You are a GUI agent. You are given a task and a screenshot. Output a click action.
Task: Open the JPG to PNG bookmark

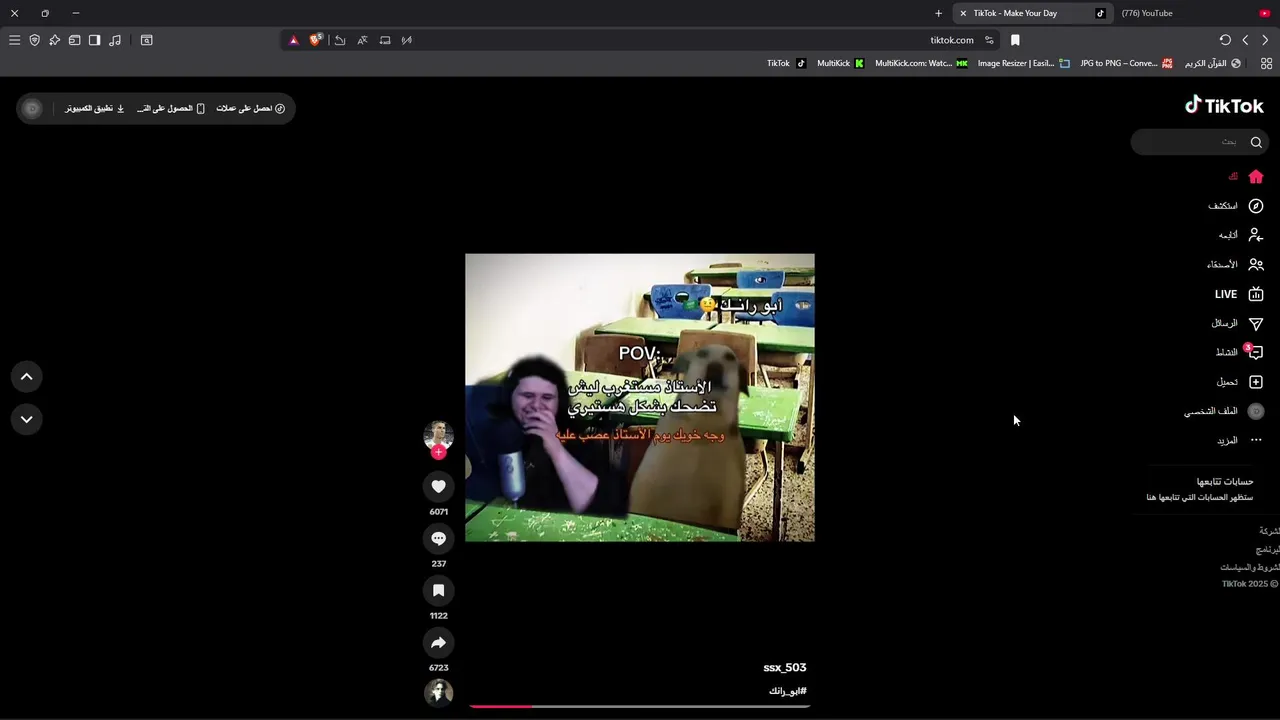[x=1126, y=63]
